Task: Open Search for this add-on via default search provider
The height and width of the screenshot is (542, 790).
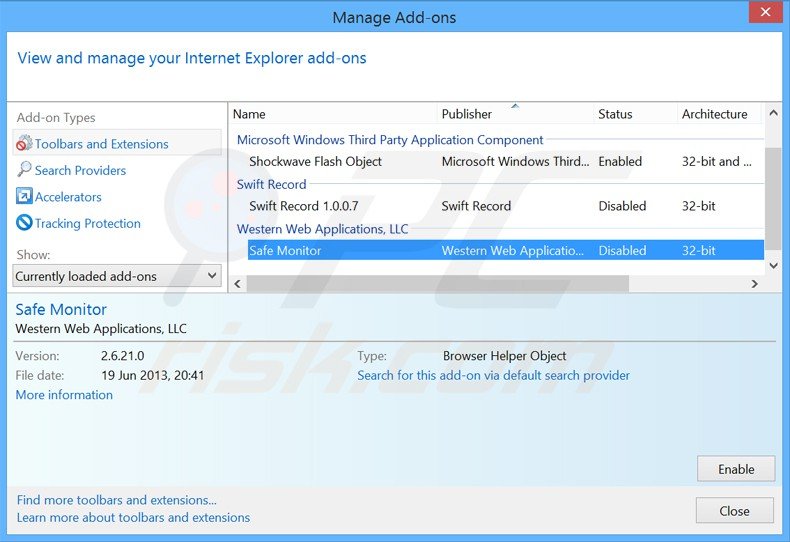Action: click(493, 375)
